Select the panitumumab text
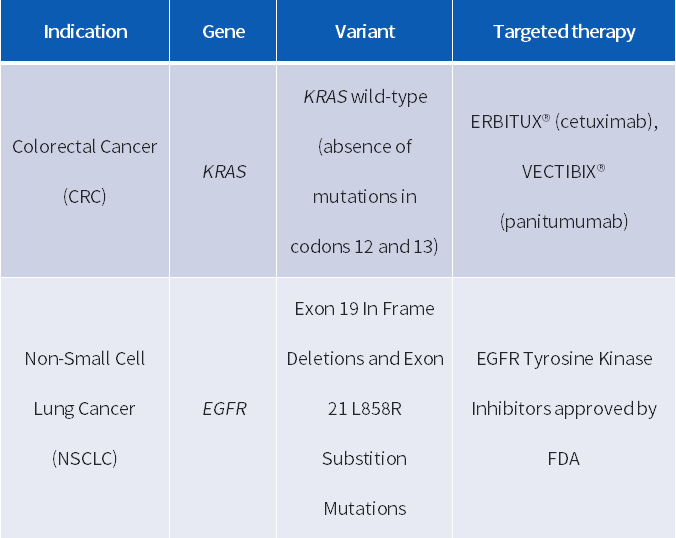676x538 pixels. tap(564, 222)
